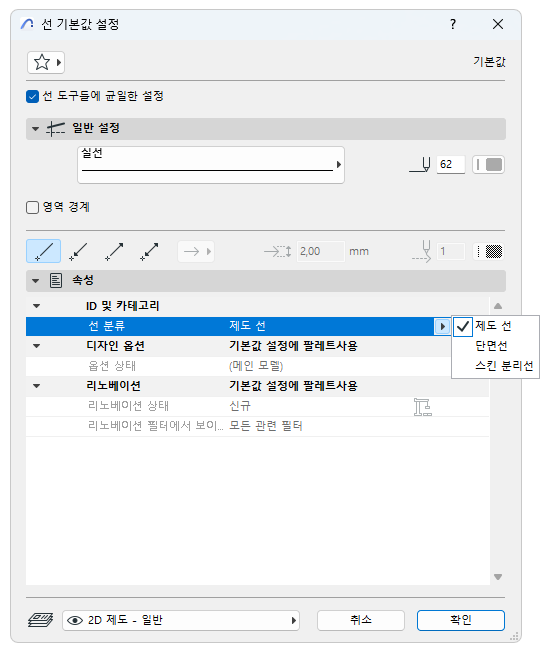This screenshot has width=559, height=651.
Task: Open the help question mark
Action: tap(453, 24)
